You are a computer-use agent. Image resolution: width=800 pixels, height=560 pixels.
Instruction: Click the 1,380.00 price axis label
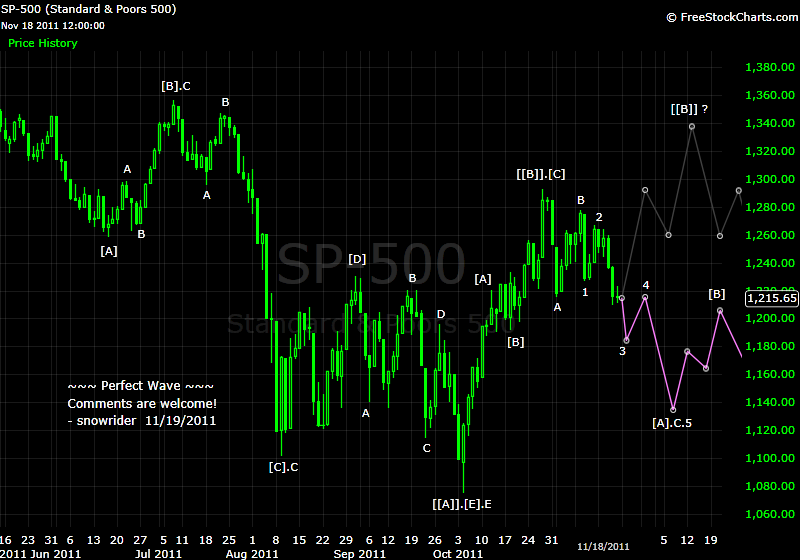coord(770,67)
